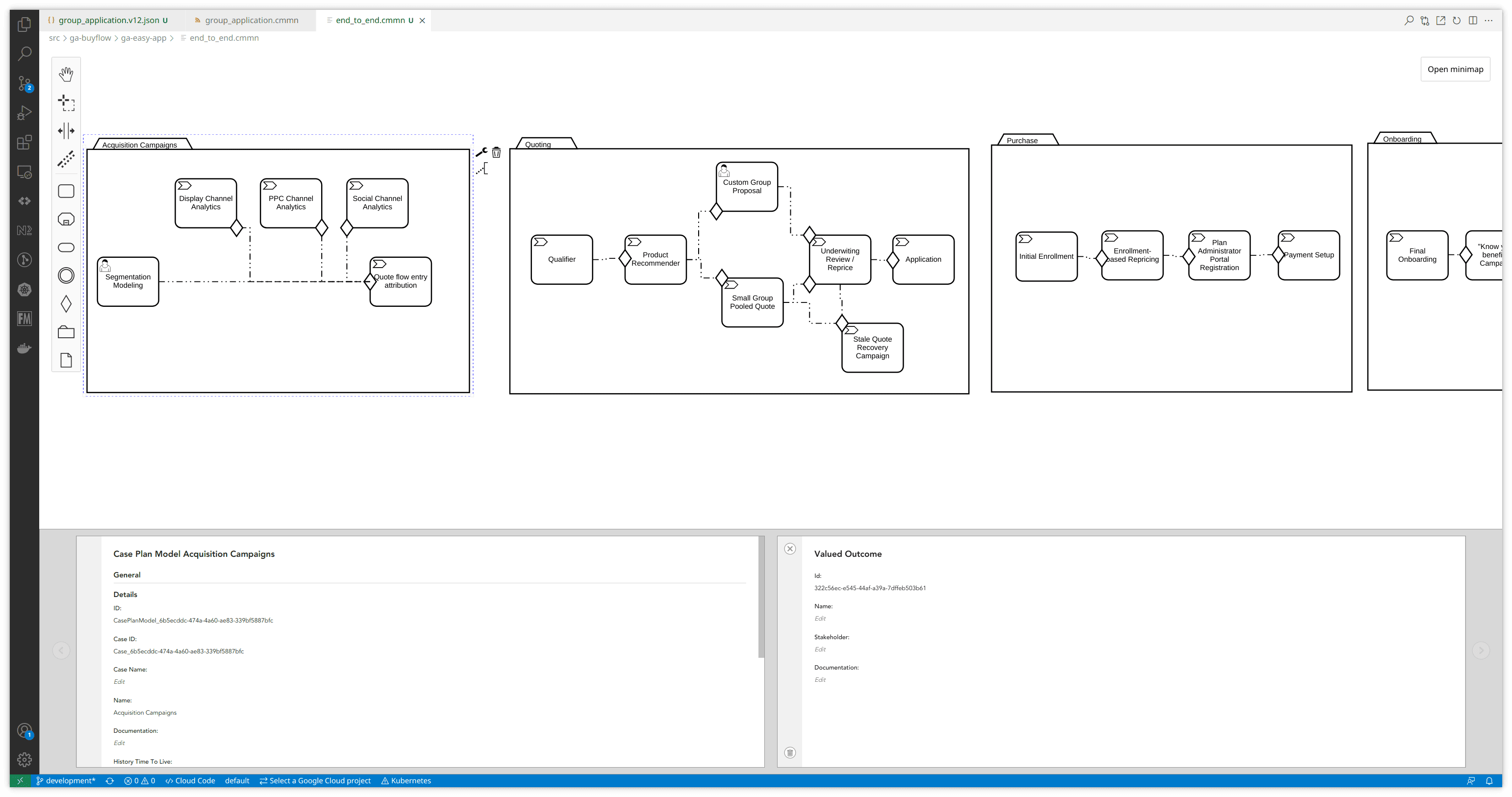This screenshot has height=797, width=1512.
Task: Click the Open minimap button
Action: click(x=1456, y=69)
